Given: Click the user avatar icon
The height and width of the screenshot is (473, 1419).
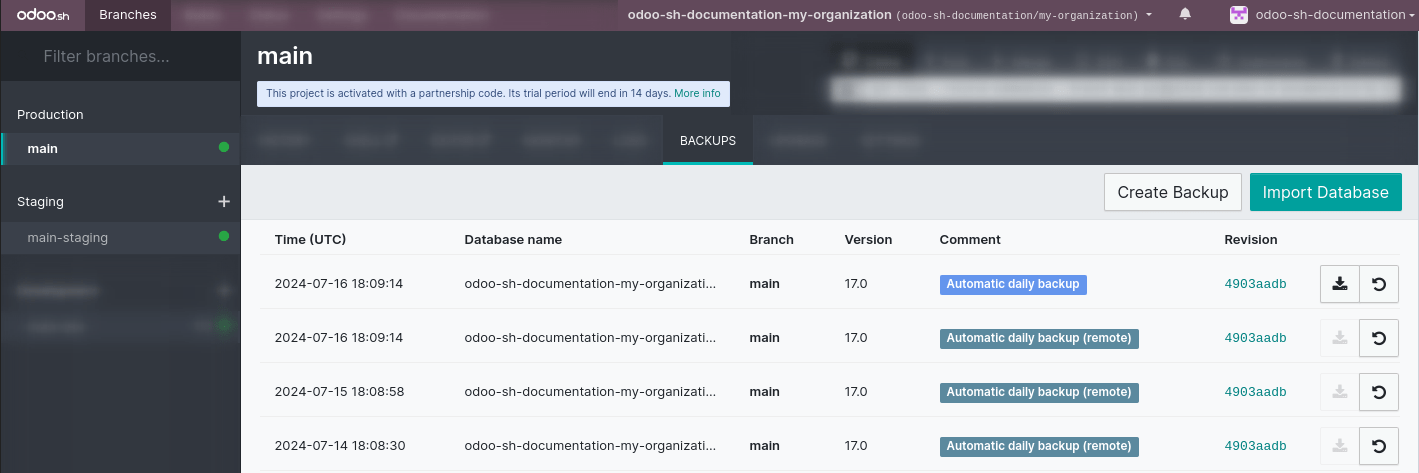Looking at the screenshot, I should pyautogui.click(x=1238, y=15).
